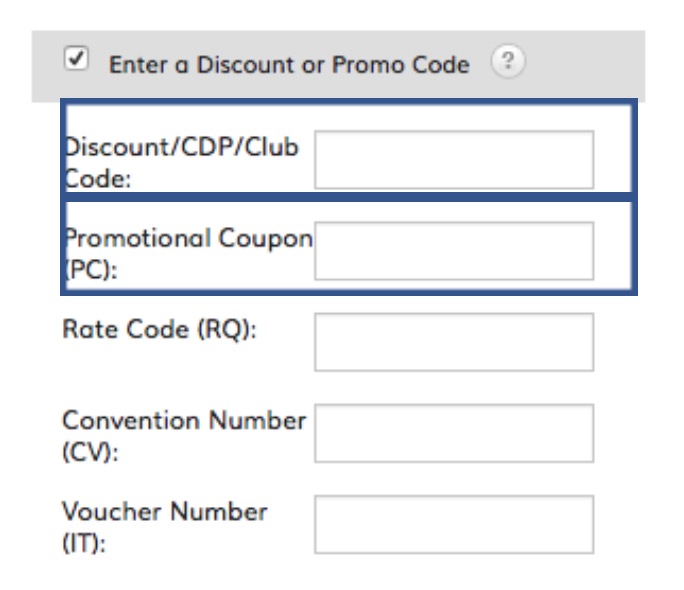Click the word 'Promo Code' in the header
Image resolution: width=684 pixels, height=590 pixels.
(401, 65)
